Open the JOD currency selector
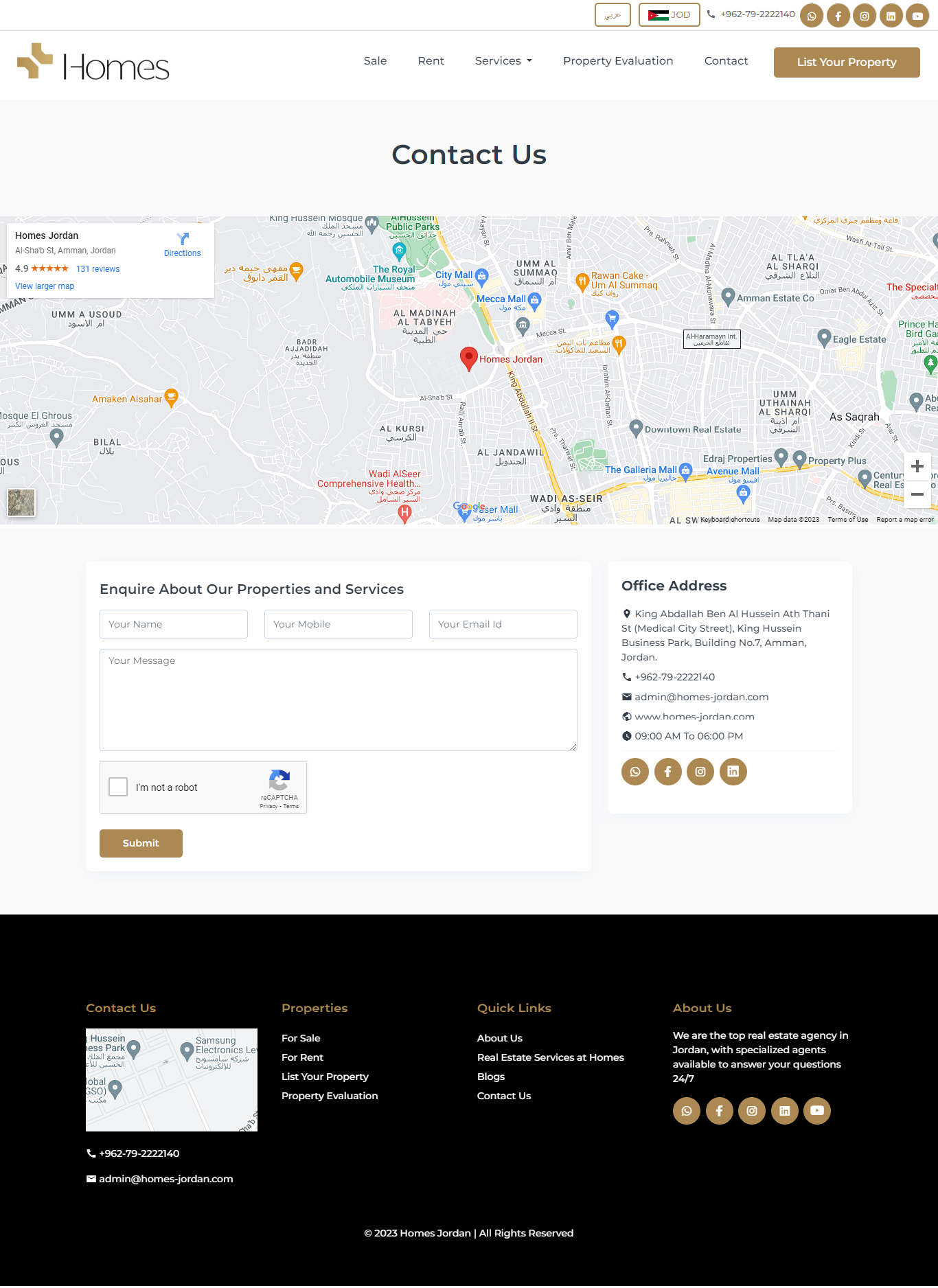938x1288 pixels. click(669, 15)
